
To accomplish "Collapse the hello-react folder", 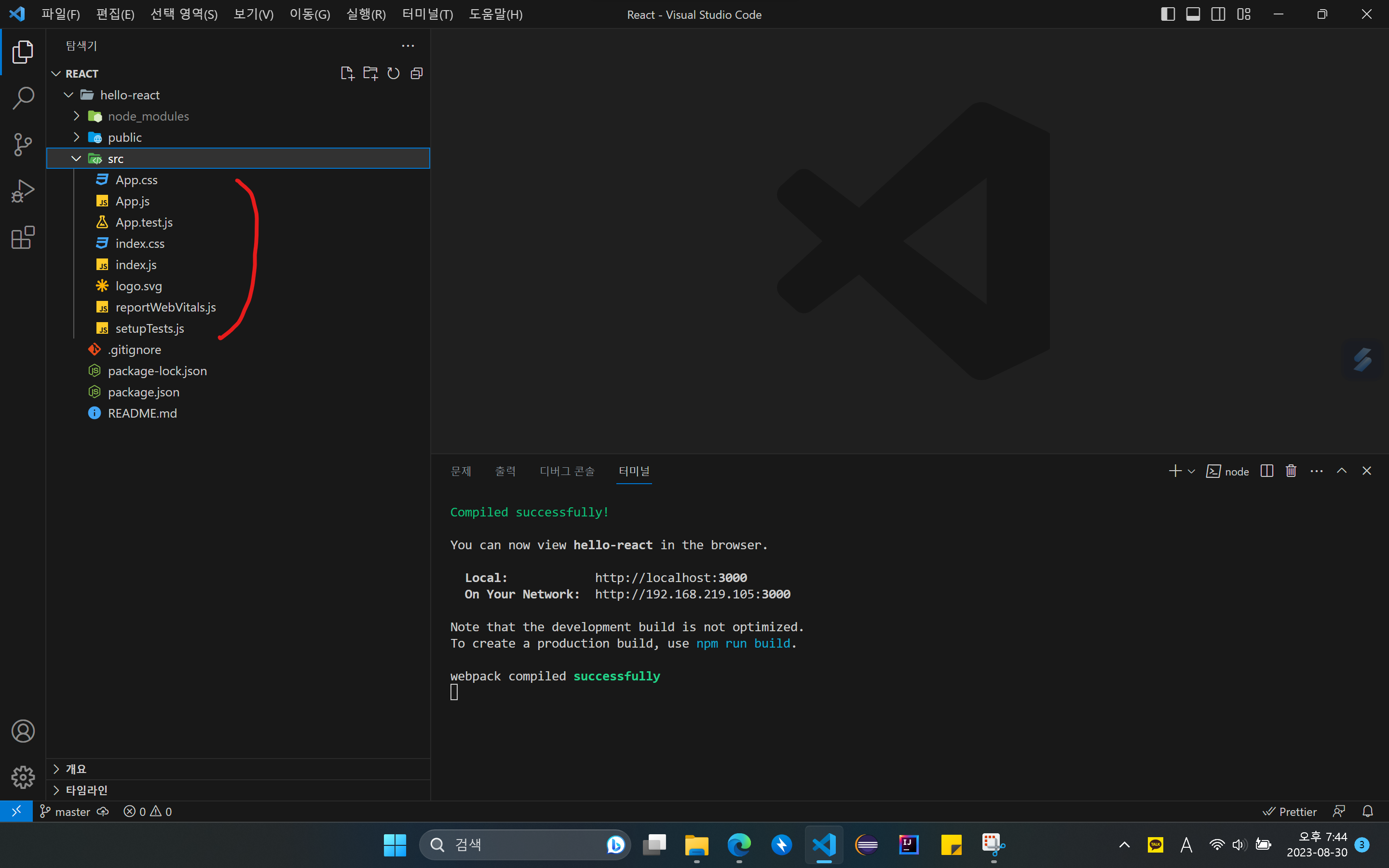I will [x=69, y=95].
